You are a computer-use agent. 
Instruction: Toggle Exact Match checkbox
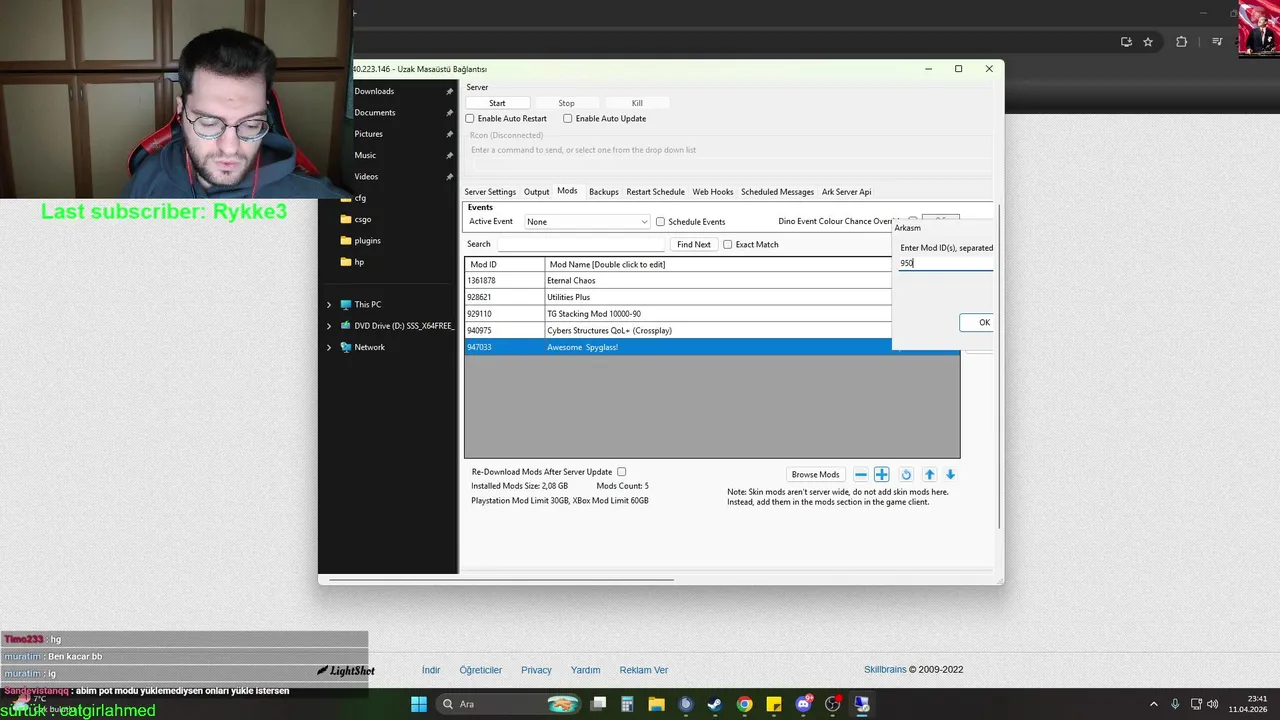(728, 244)
